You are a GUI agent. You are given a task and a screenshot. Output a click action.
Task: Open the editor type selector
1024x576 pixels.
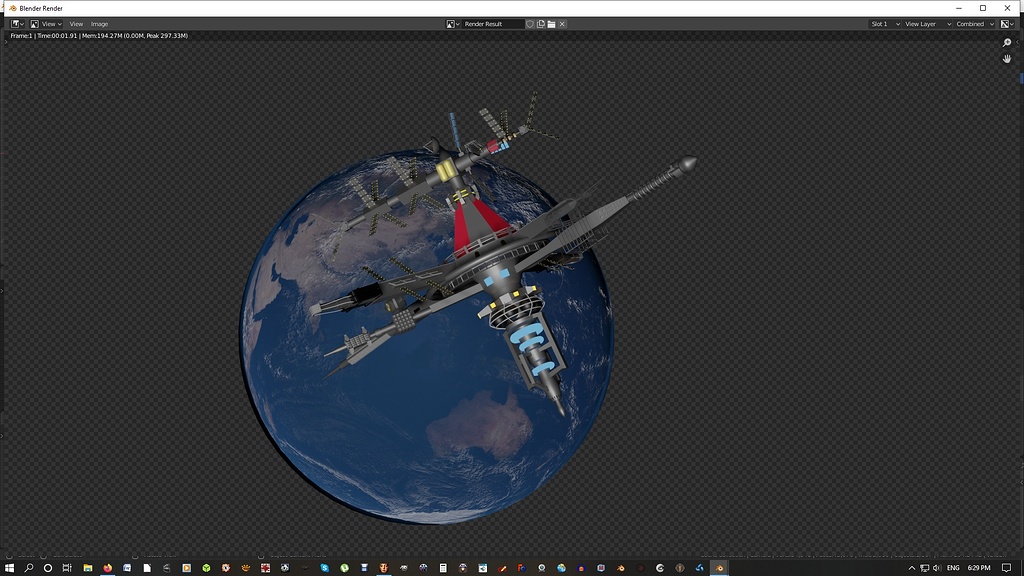[x=18, y=24]
